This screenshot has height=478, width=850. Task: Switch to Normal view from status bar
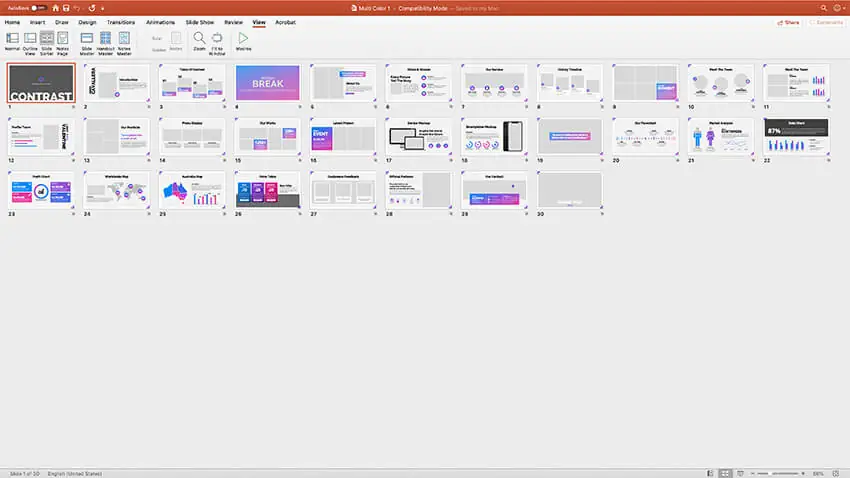(x=710, y=474)
